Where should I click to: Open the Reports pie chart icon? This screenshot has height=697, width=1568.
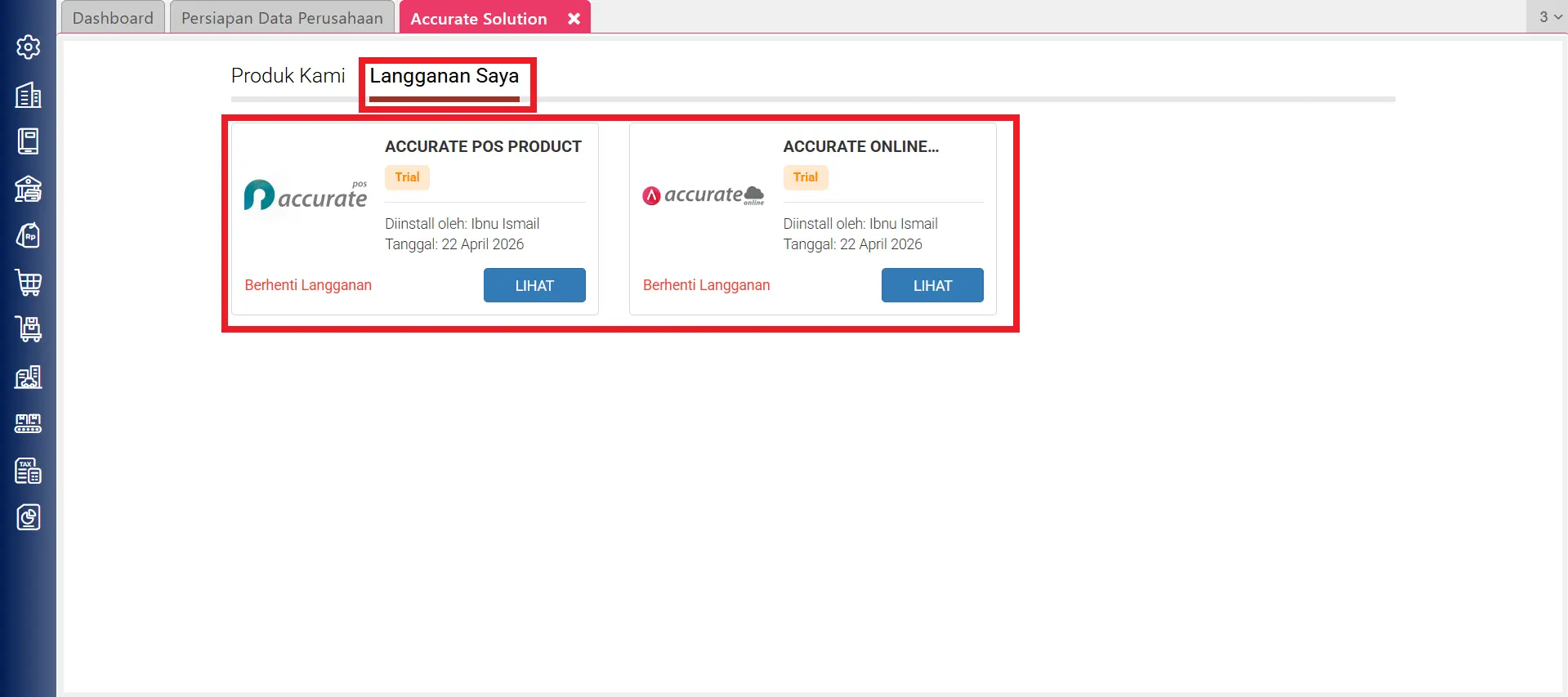[x=29, y=517]
